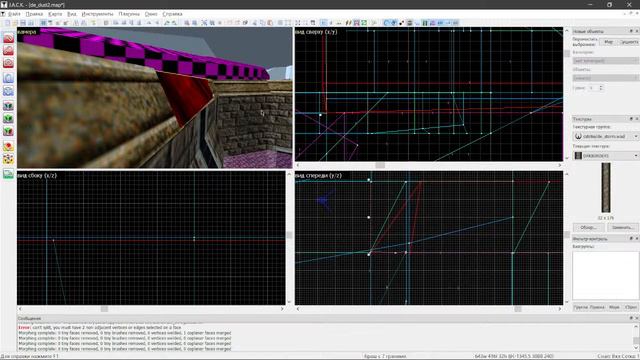This screenshot has width=640, height=360.
Task: Click the Save toolbar icon
Action: [23, 23]
